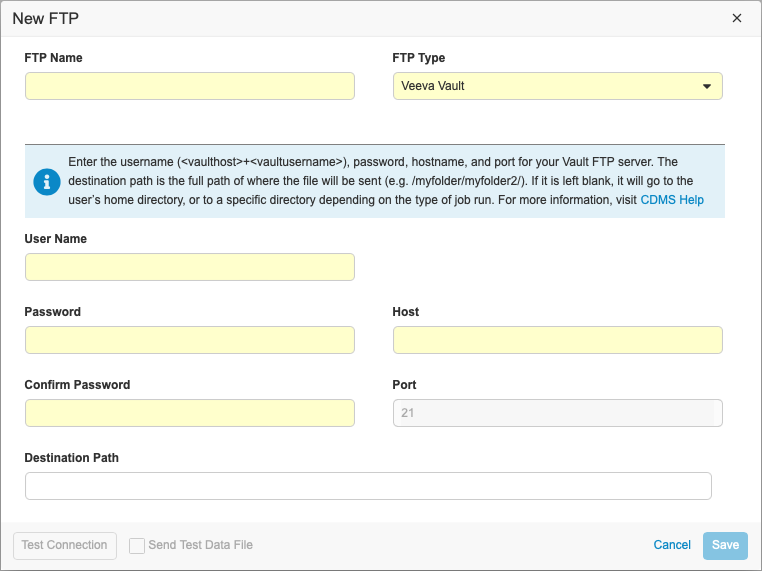Click the Port field showing 21
The image size is (762, 571).
pyautogui.click(x=557, y=413)
